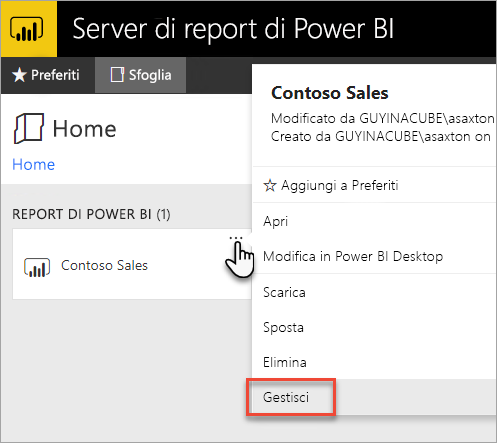Choose Modifica in Power BI Desktop
The height and width of the screenshot is (443, 497).
click(374, 256)
